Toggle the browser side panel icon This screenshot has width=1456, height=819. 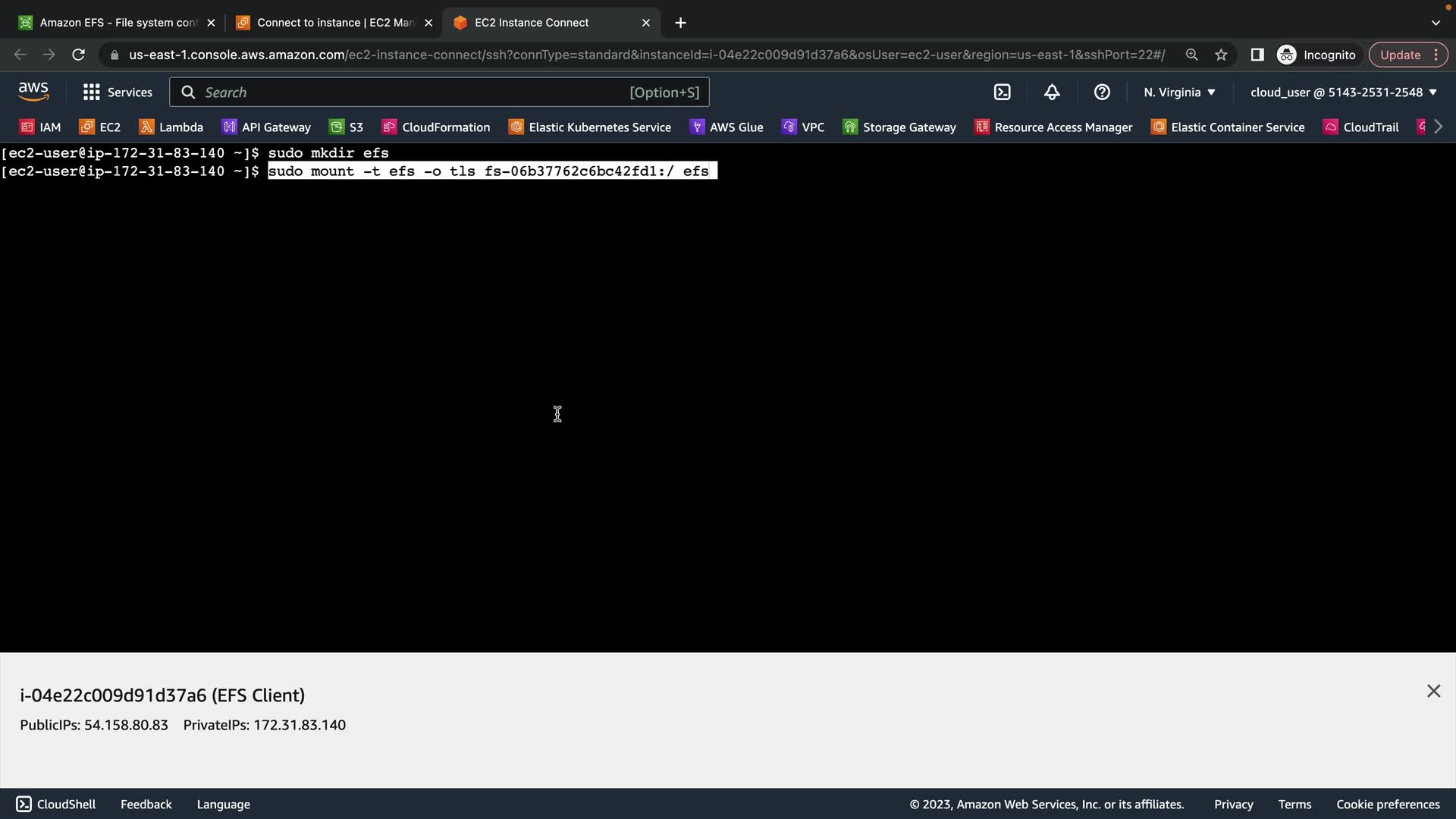pyautogui.click(x=1257, y=55)
